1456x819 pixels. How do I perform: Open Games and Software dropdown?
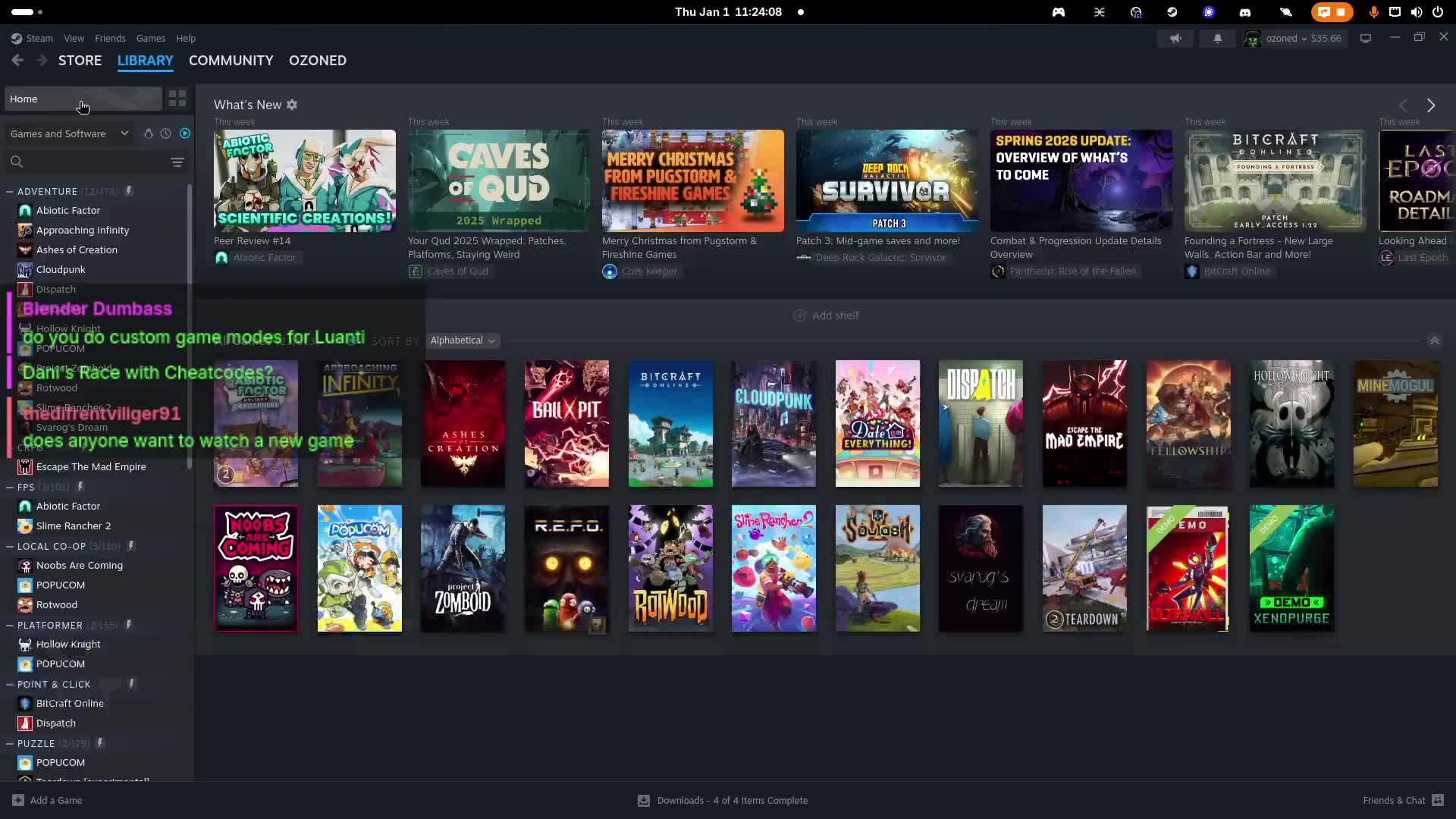69,133
